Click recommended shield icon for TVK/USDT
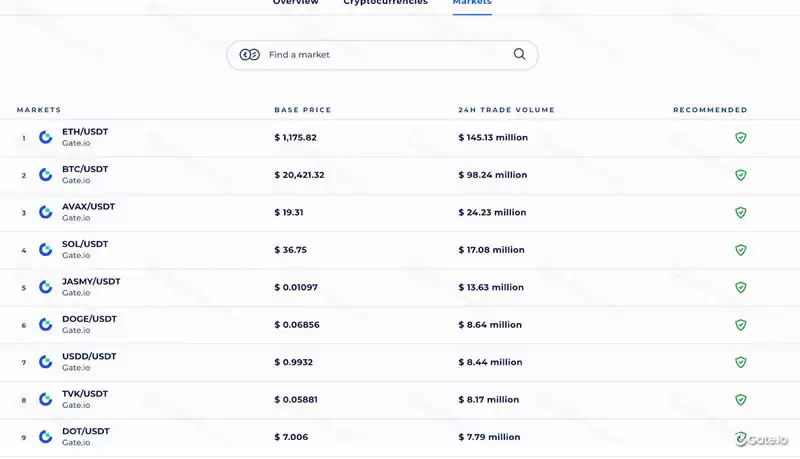This screenshot has width=800, height=459. point(741,400)
